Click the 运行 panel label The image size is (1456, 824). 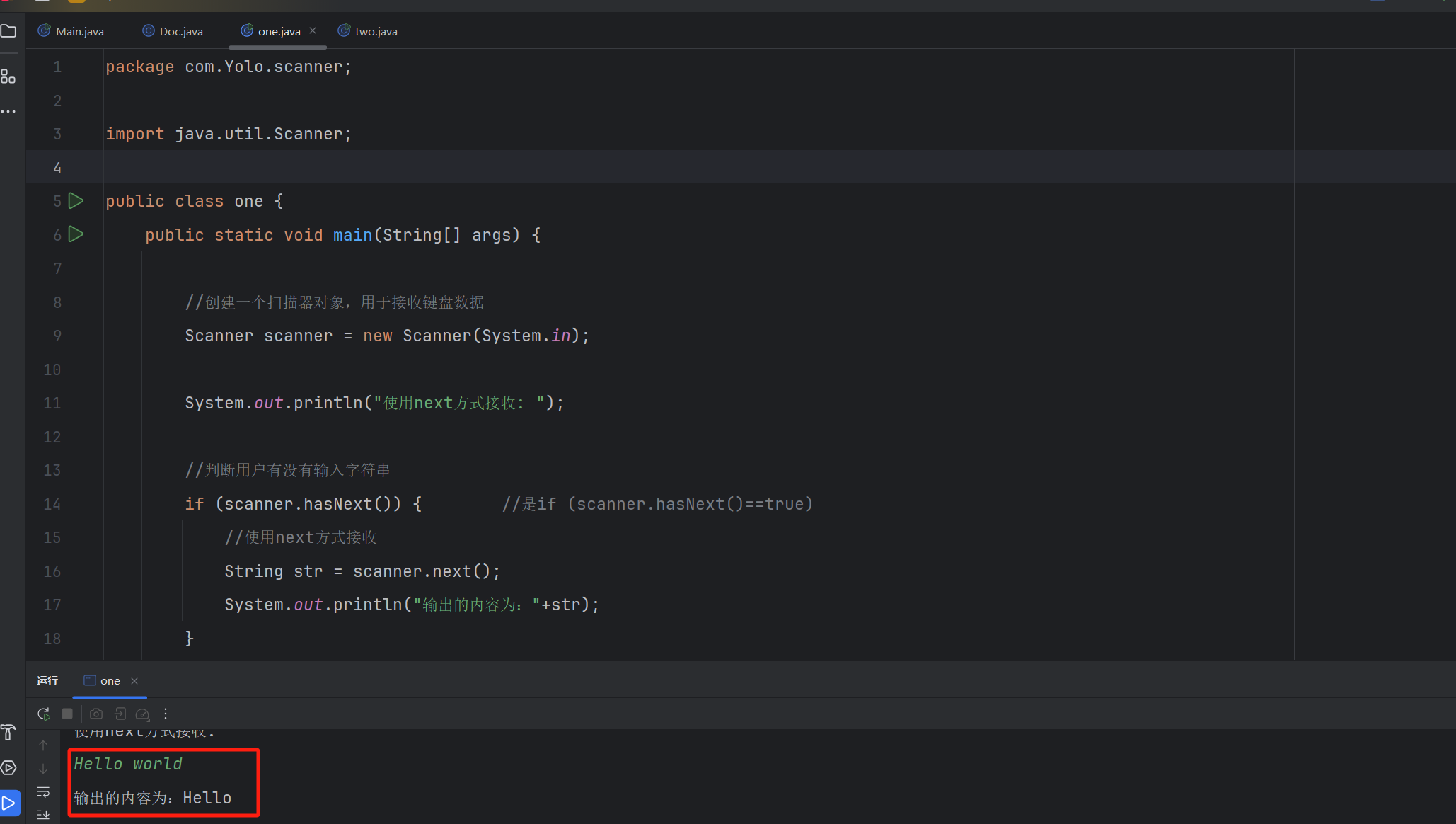pos(47,681)
